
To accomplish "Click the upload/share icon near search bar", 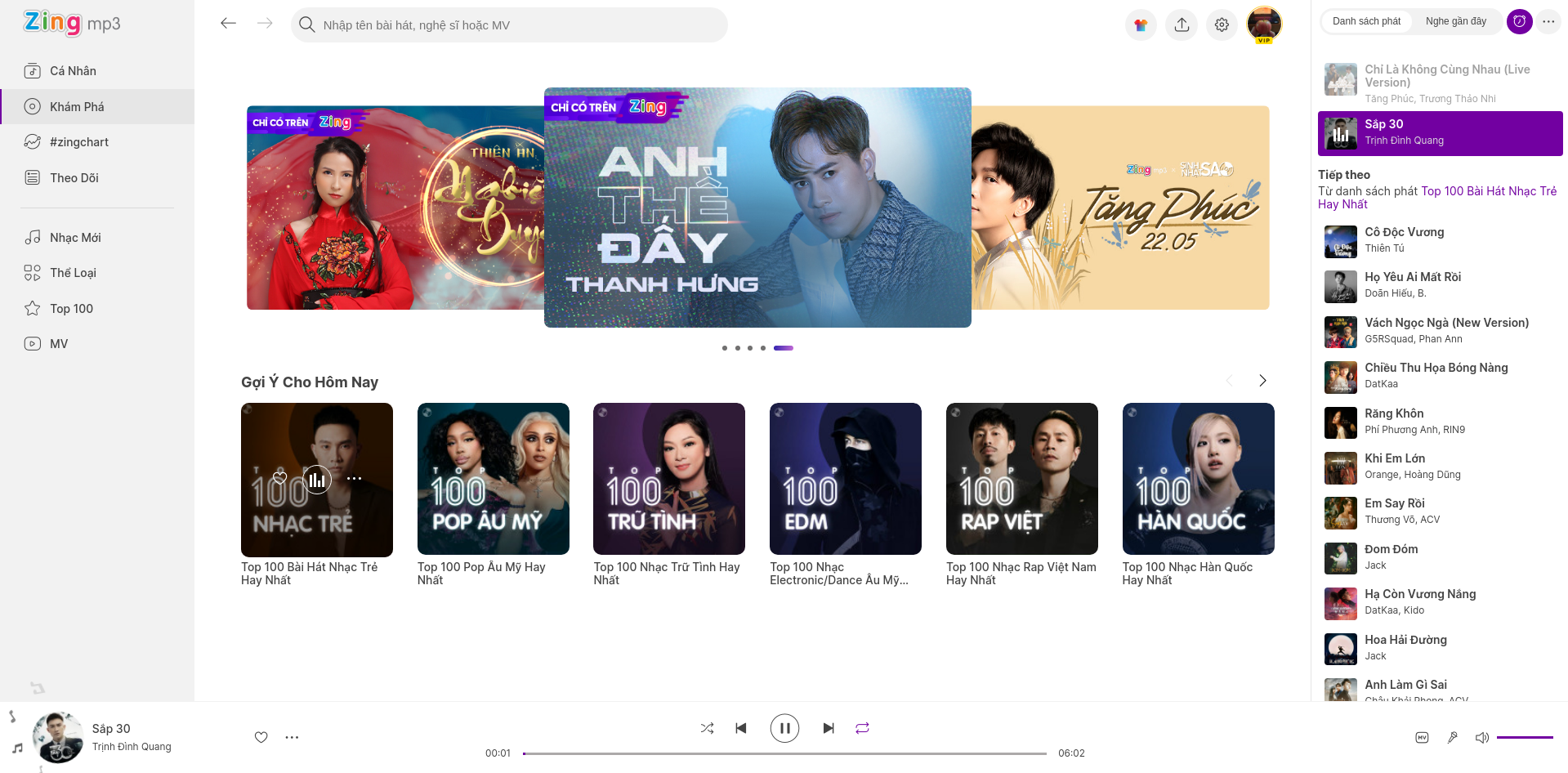I will 1182,25.
